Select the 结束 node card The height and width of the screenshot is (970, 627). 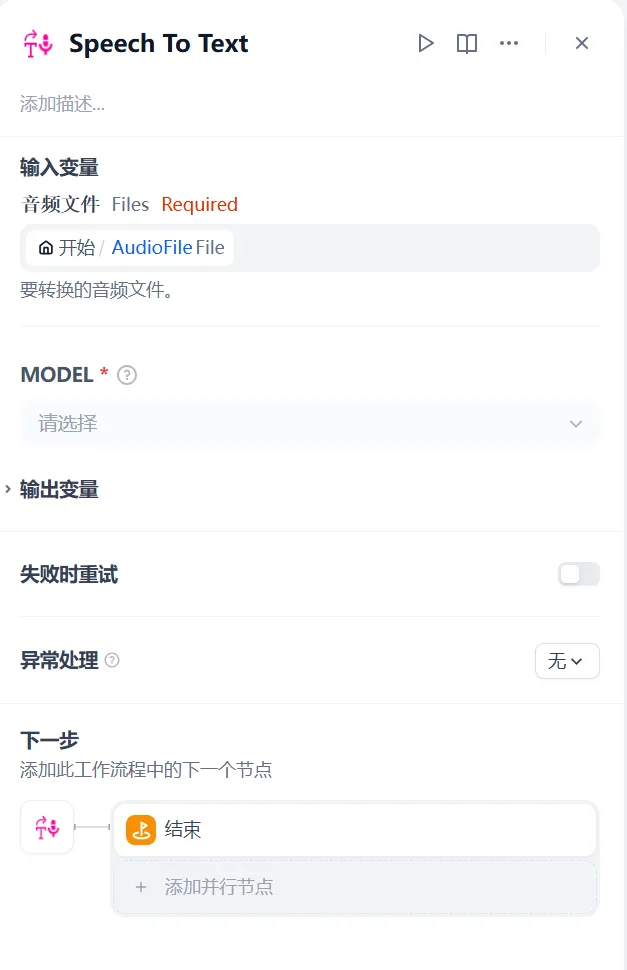pyautogui.click(x=355, y=829)
